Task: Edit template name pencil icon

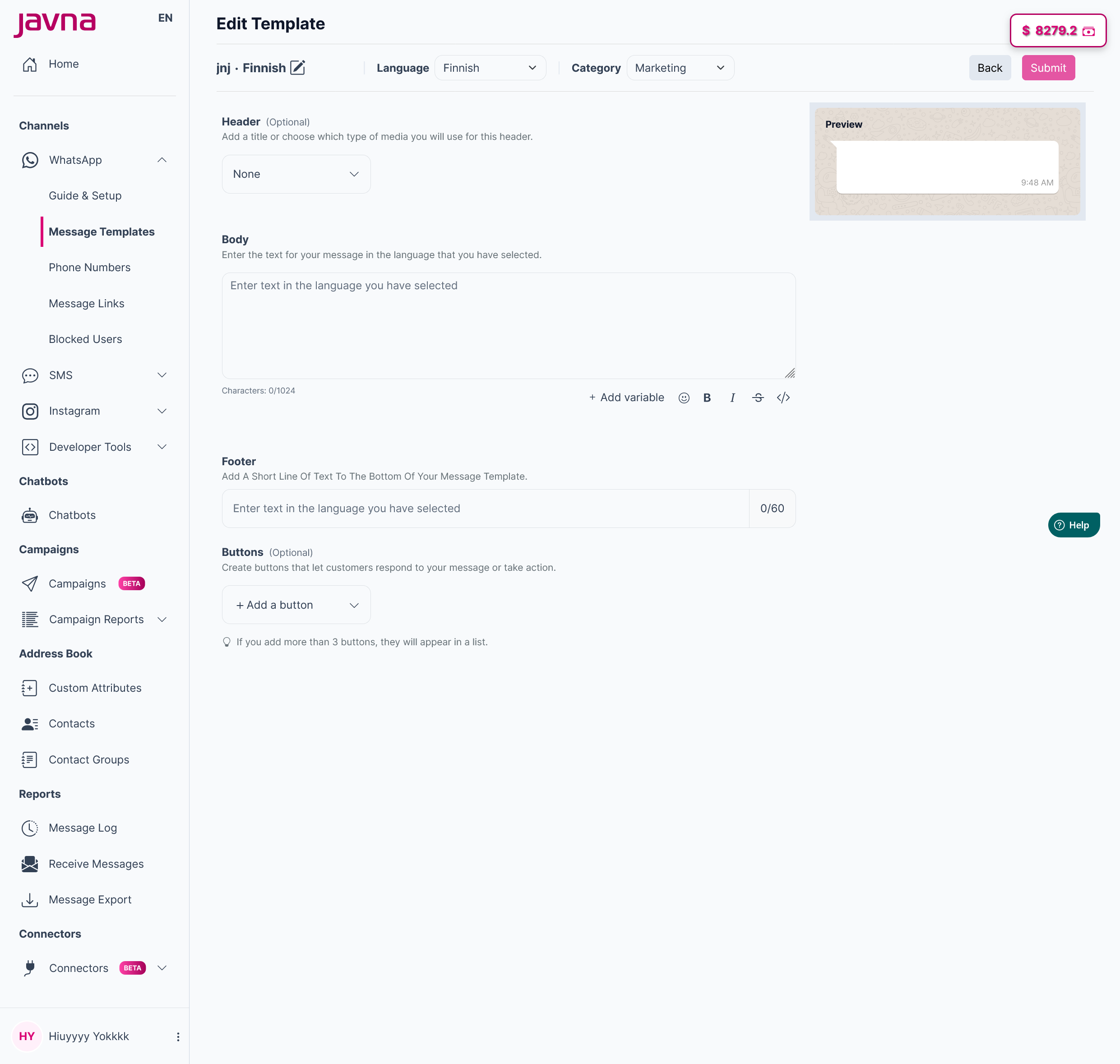Action: pyautogui.click(x=298, y=68)
